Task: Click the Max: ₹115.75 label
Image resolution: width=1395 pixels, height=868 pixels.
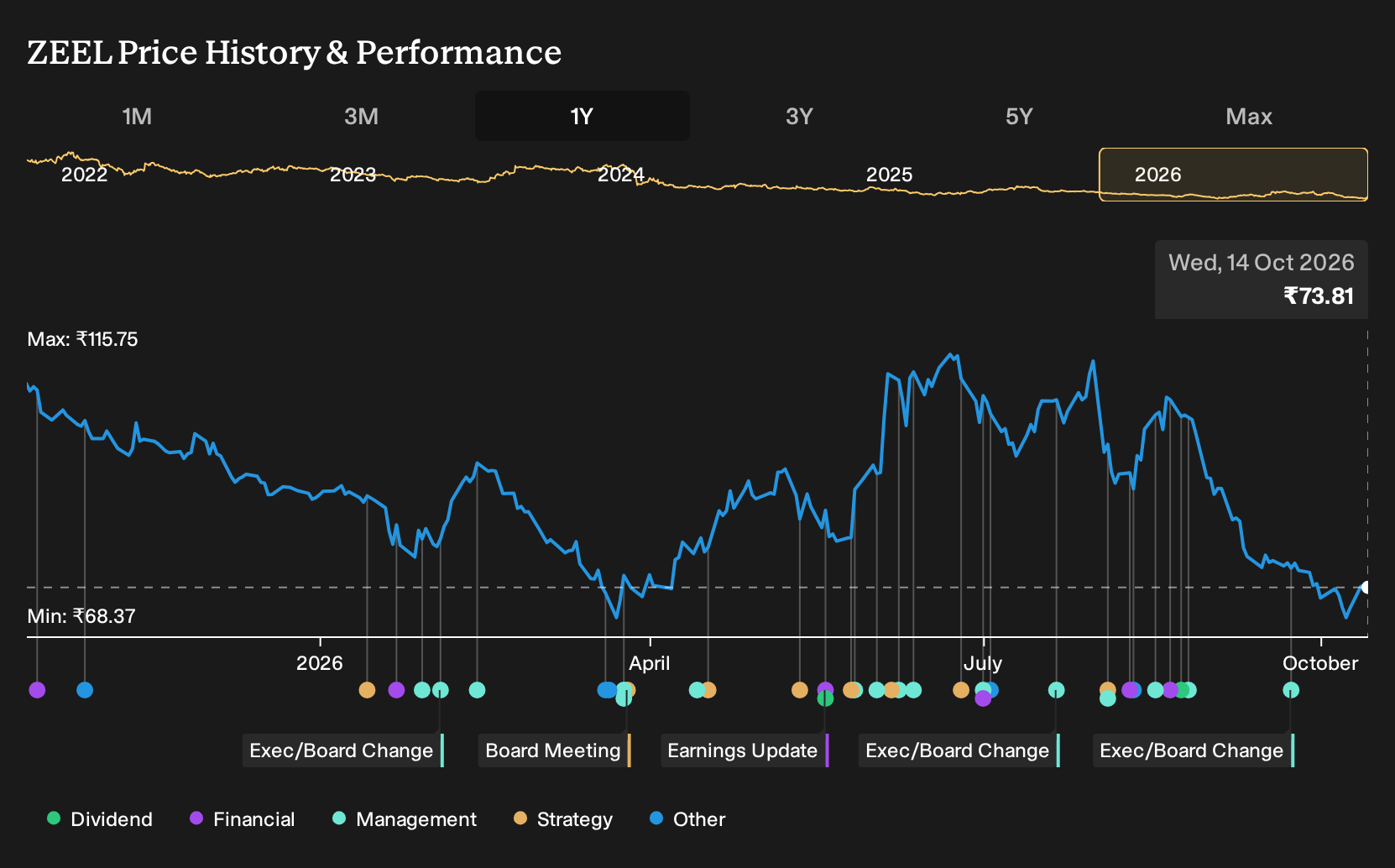Action: tap(82, 339)
